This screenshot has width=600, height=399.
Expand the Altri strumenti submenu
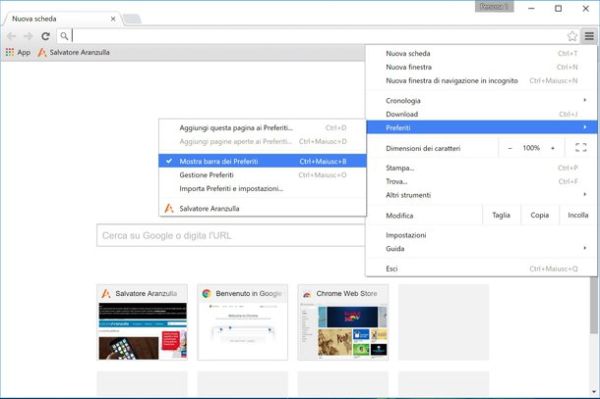(481, 195)
